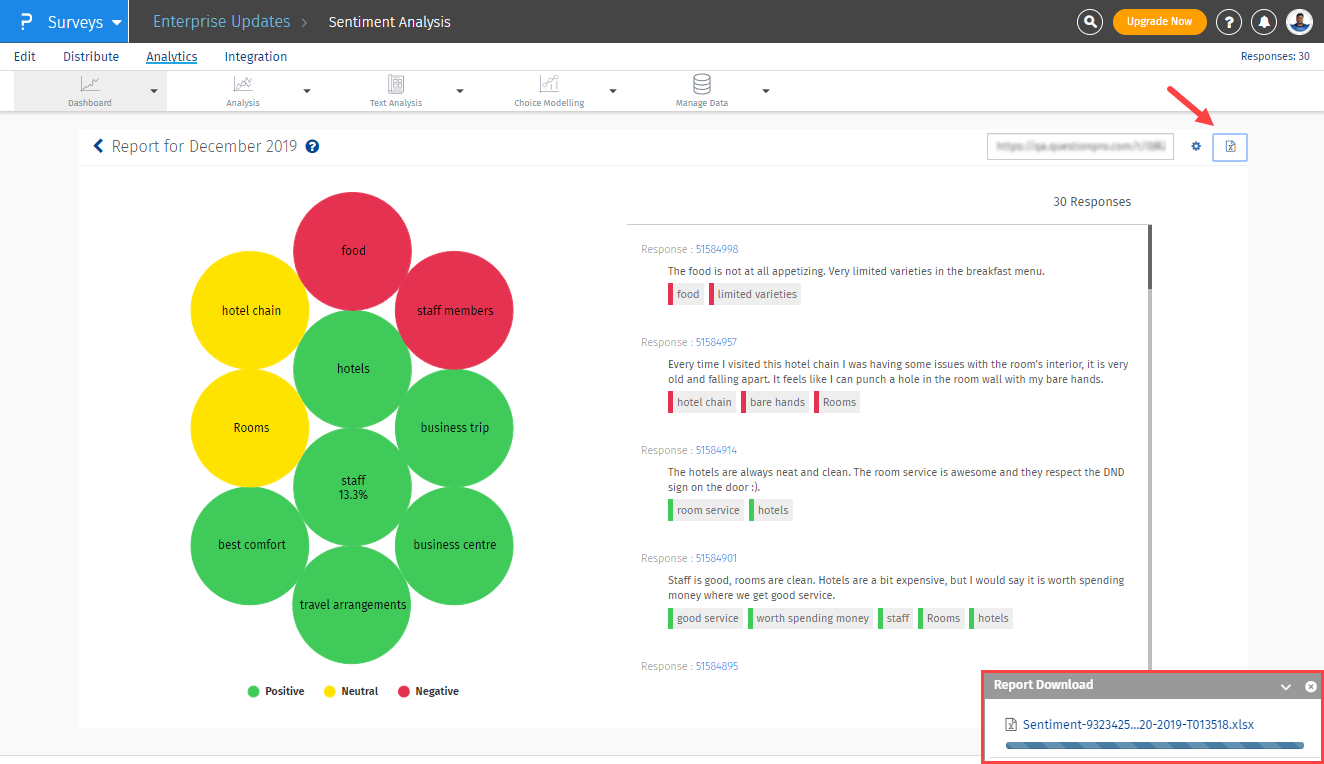Open response 51584998 link
1324x764 pixels.
pos(717,249)
